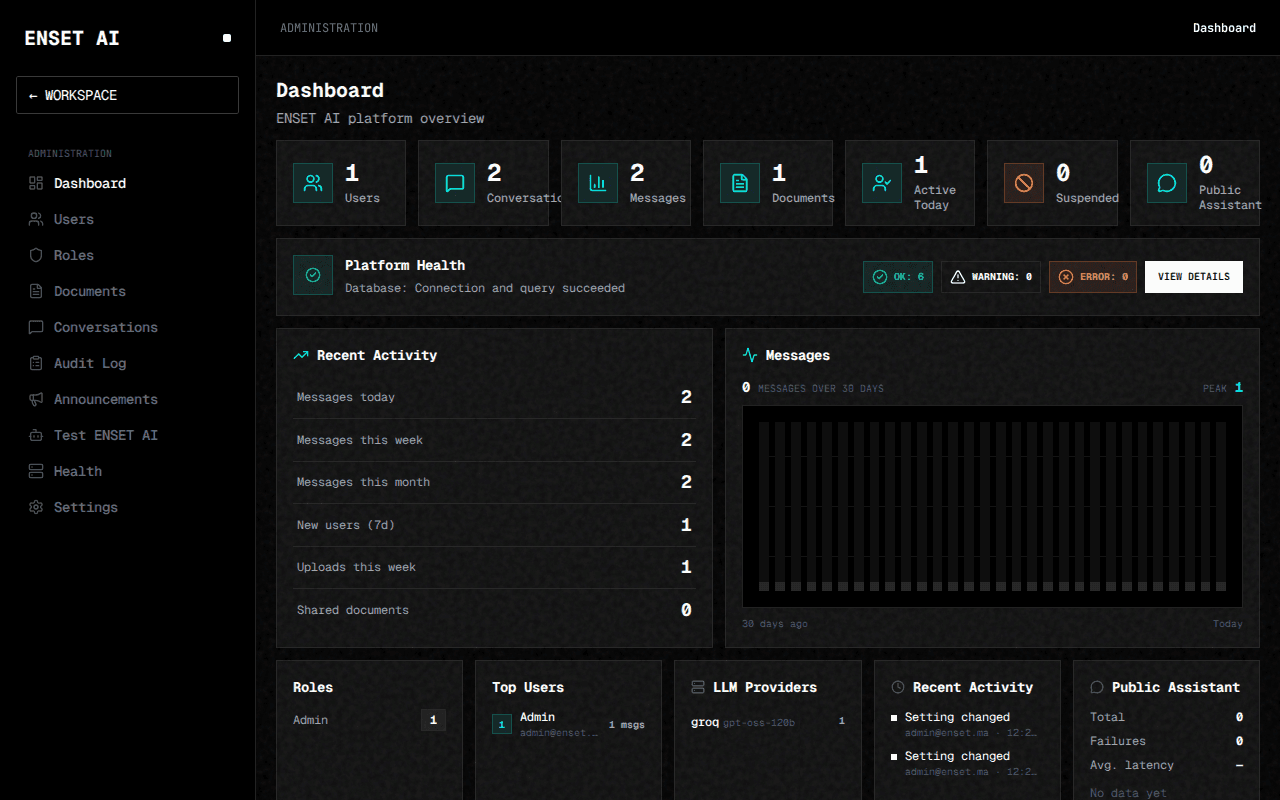Open Conversations from the sidebar
The image size is (1280, 800).
click(127, 327)
